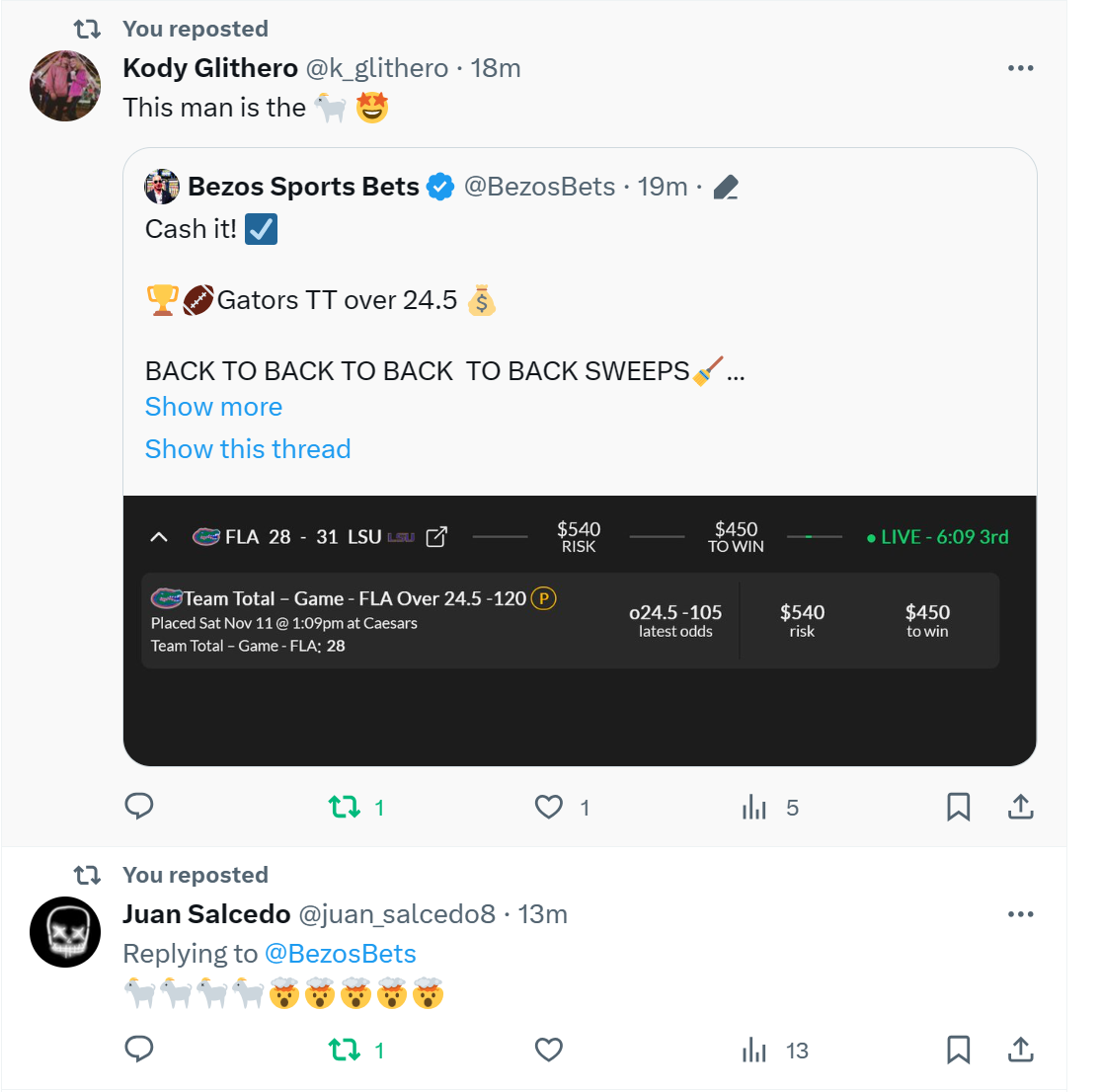Open @BezosBets mention in reply
Image resolution: width=1100 pixels, height=1092 pixels.
pos(341,954)
